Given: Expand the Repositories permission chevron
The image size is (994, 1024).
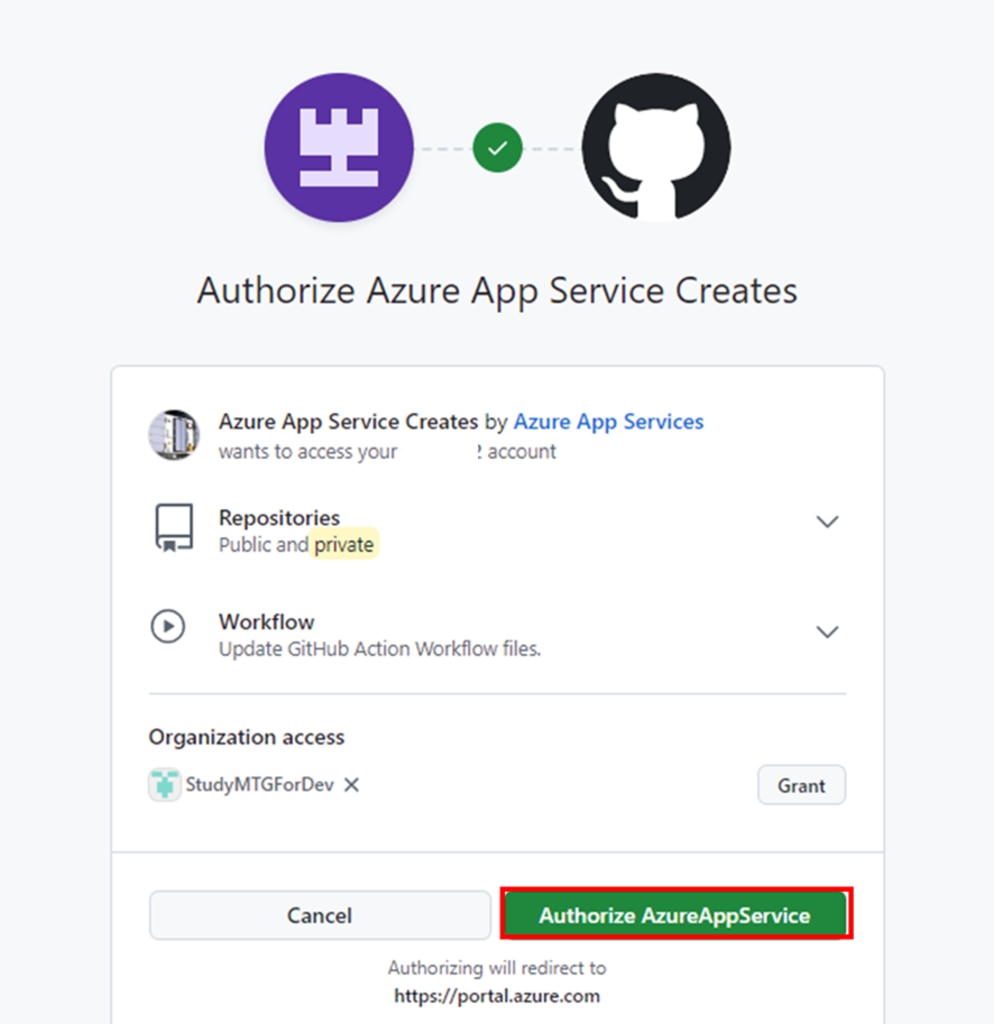Looking at the screenshot, I should pos(827,522).
